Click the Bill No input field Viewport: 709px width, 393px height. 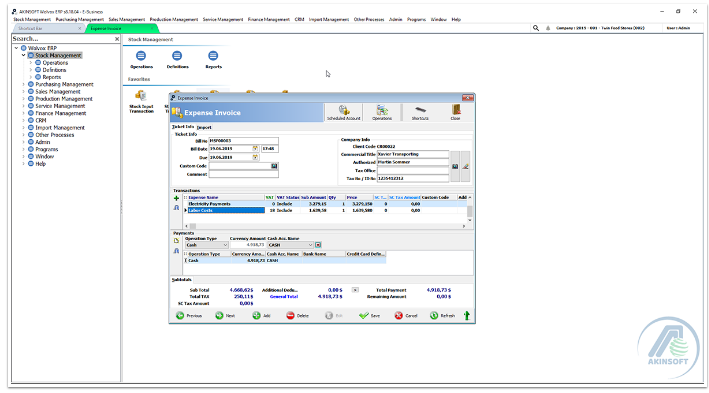point(243,141)
